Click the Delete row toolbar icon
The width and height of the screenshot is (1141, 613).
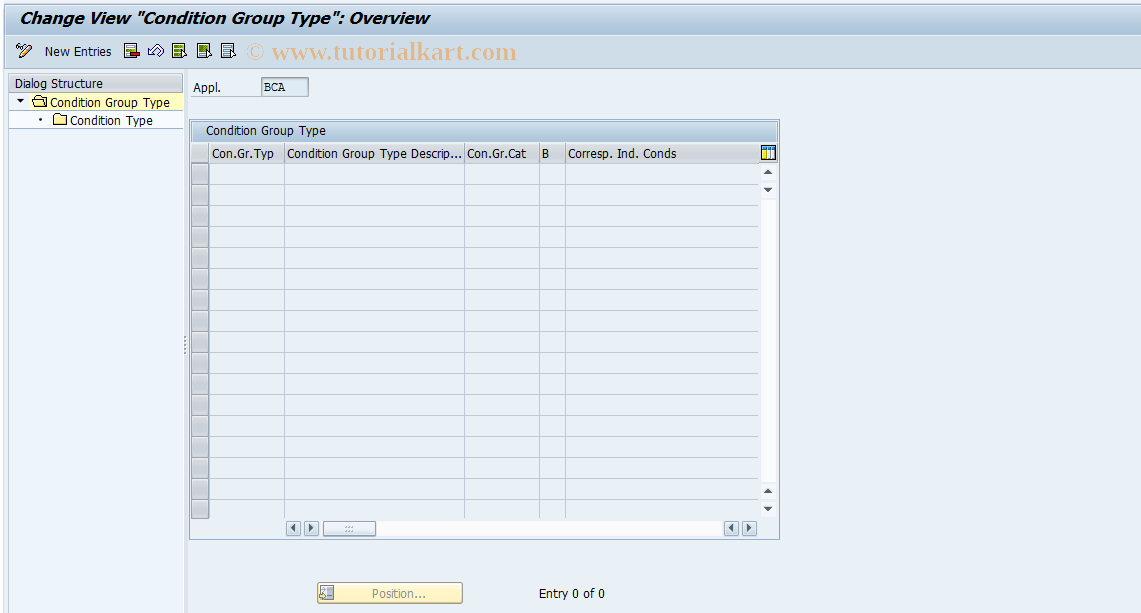click(132, 51)
